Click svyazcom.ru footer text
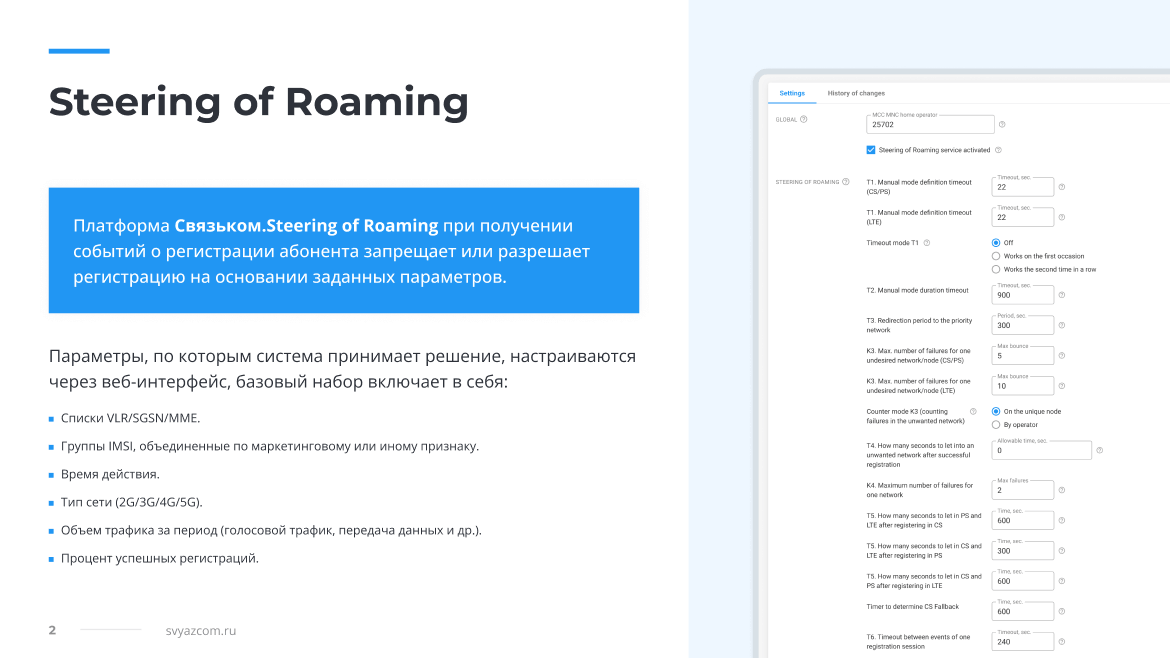Viewport: 1170px width, 658px height. click(201, 630)
